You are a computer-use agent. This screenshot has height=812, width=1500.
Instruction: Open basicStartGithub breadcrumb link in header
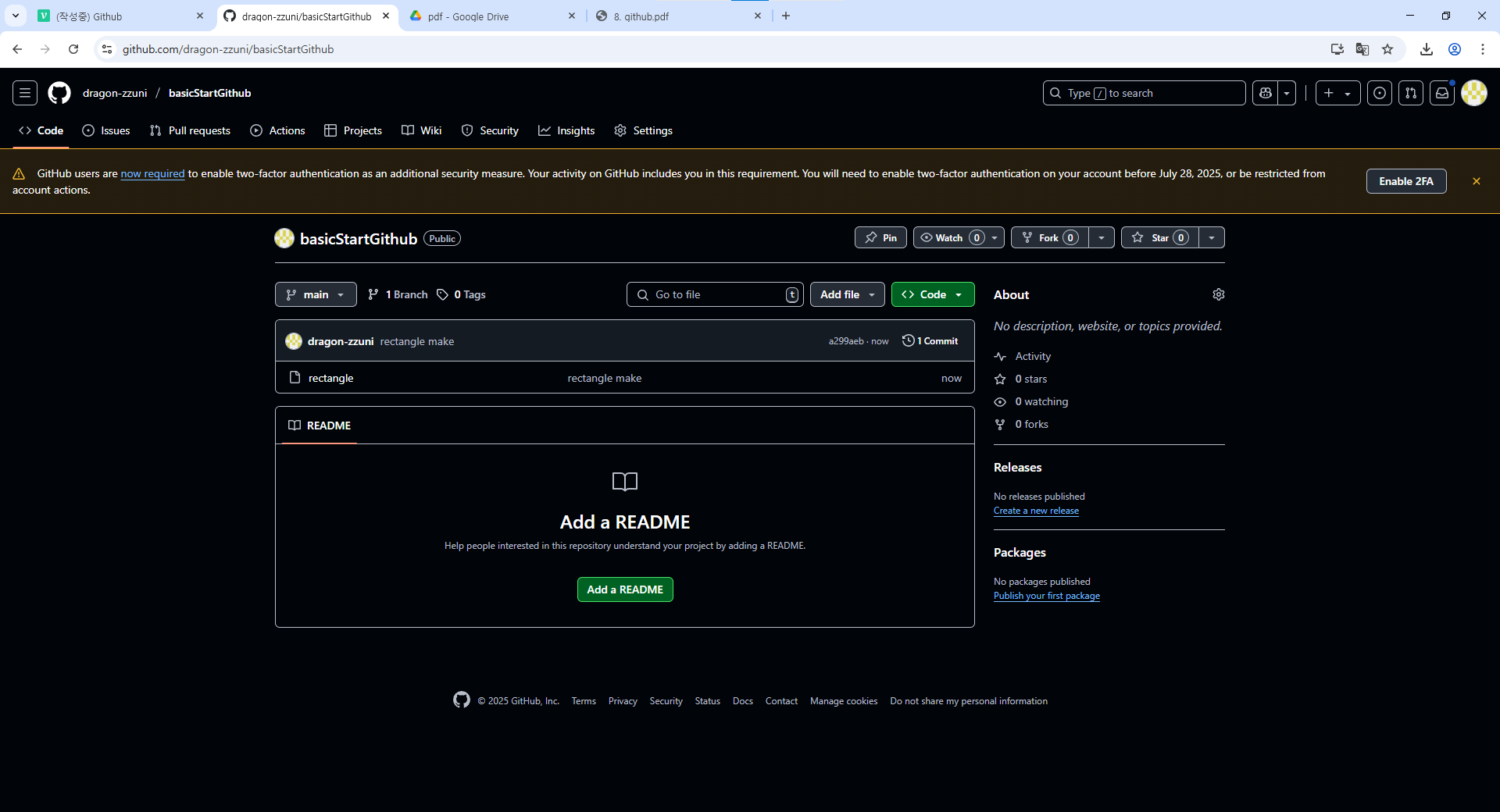point(210,93)
